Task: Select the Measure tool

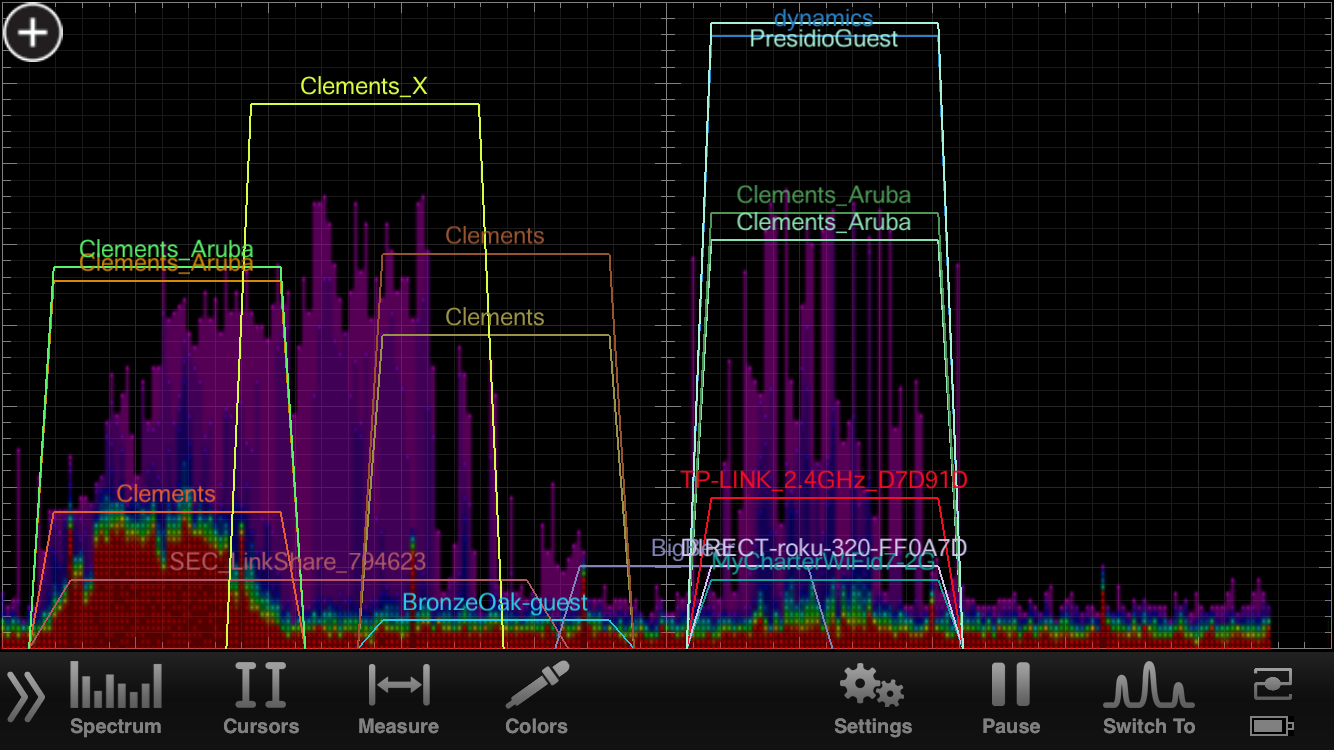Action: pyautogui.click(x=398, y=698)
